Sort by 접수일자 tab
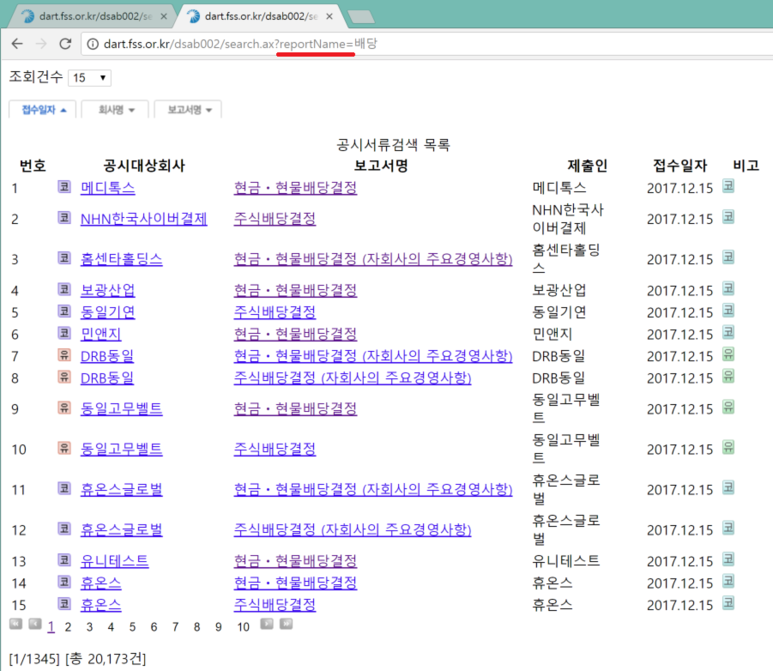The height and width of the screenshot is (671, 773). point(43,109)
